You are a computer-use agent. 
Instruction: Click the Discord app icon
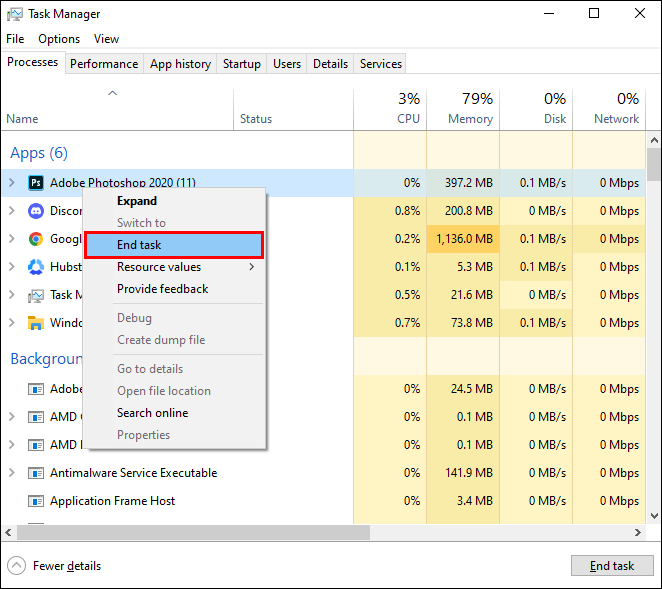click(x=36, y=211)
